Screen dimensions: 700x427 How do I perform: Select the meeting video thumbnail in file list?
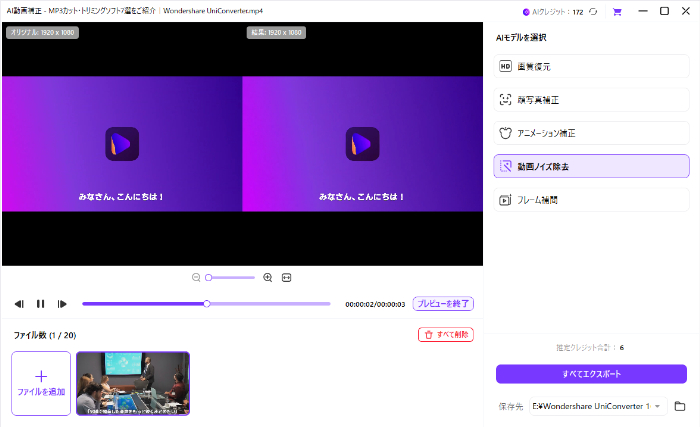point(133,383)
